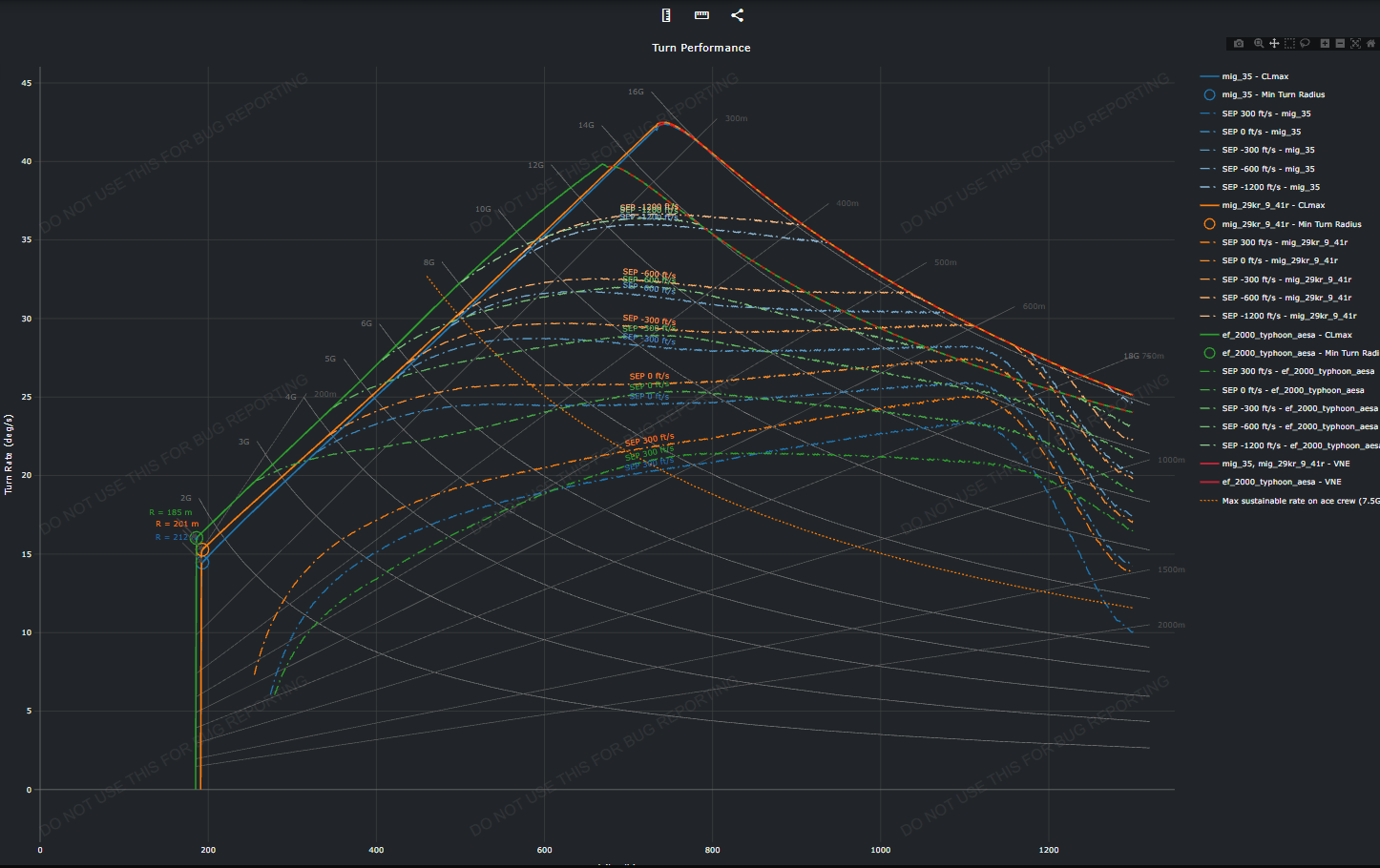
Task: Reset axes with the home icon
Action: tap(1370, 43)
